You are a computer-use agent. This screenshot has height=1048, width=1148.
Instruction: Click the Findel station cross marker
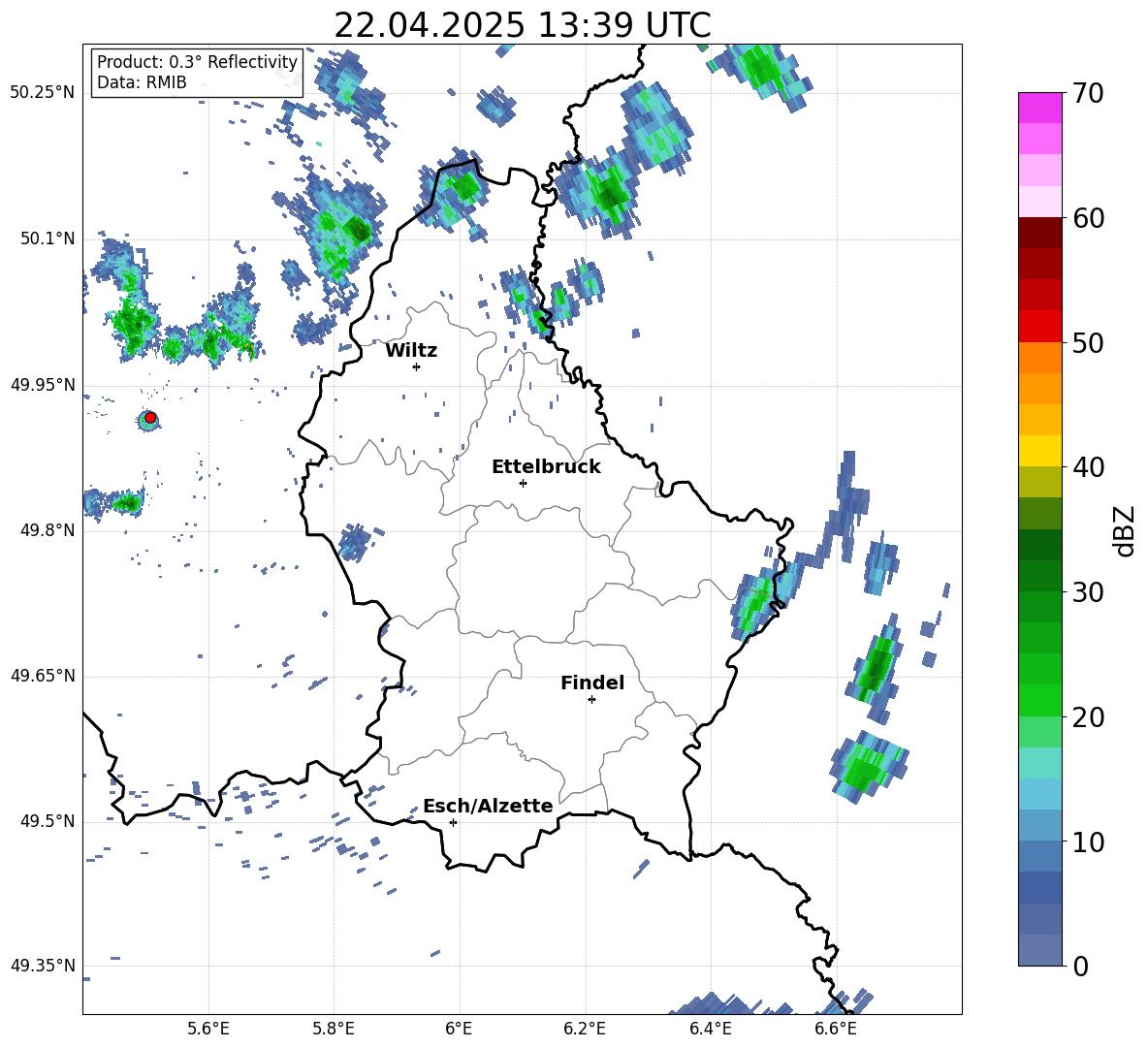(x=591, y=700)
